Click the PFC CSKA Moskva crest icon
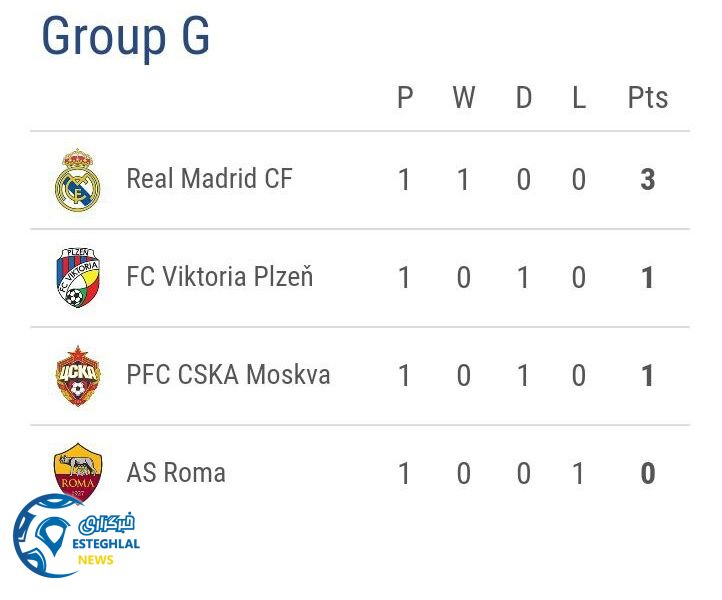 pyautogui.click(x=77, y=375)
